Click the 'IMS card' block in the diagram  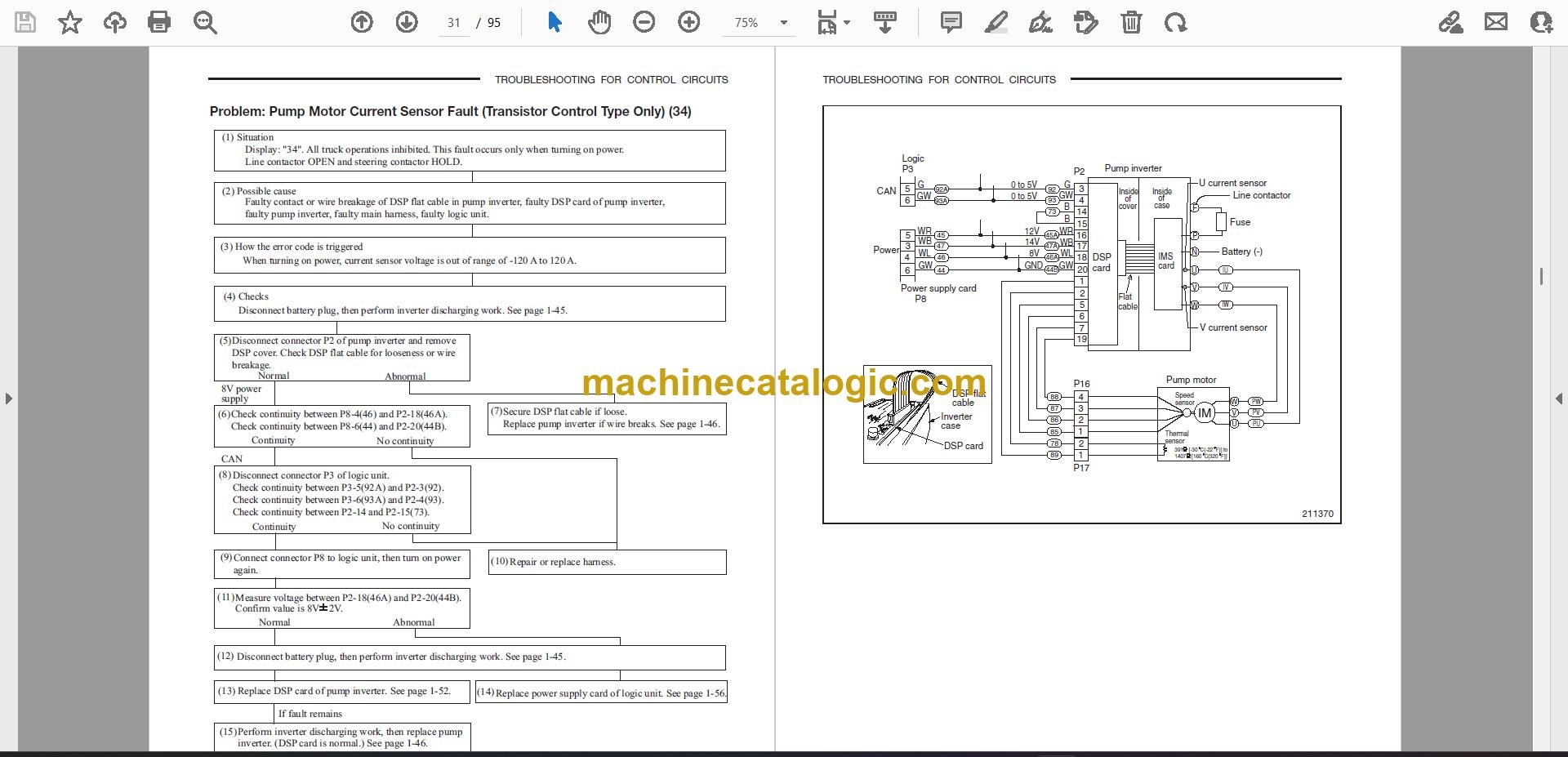pyautogui.click(x=1166, y=263)
